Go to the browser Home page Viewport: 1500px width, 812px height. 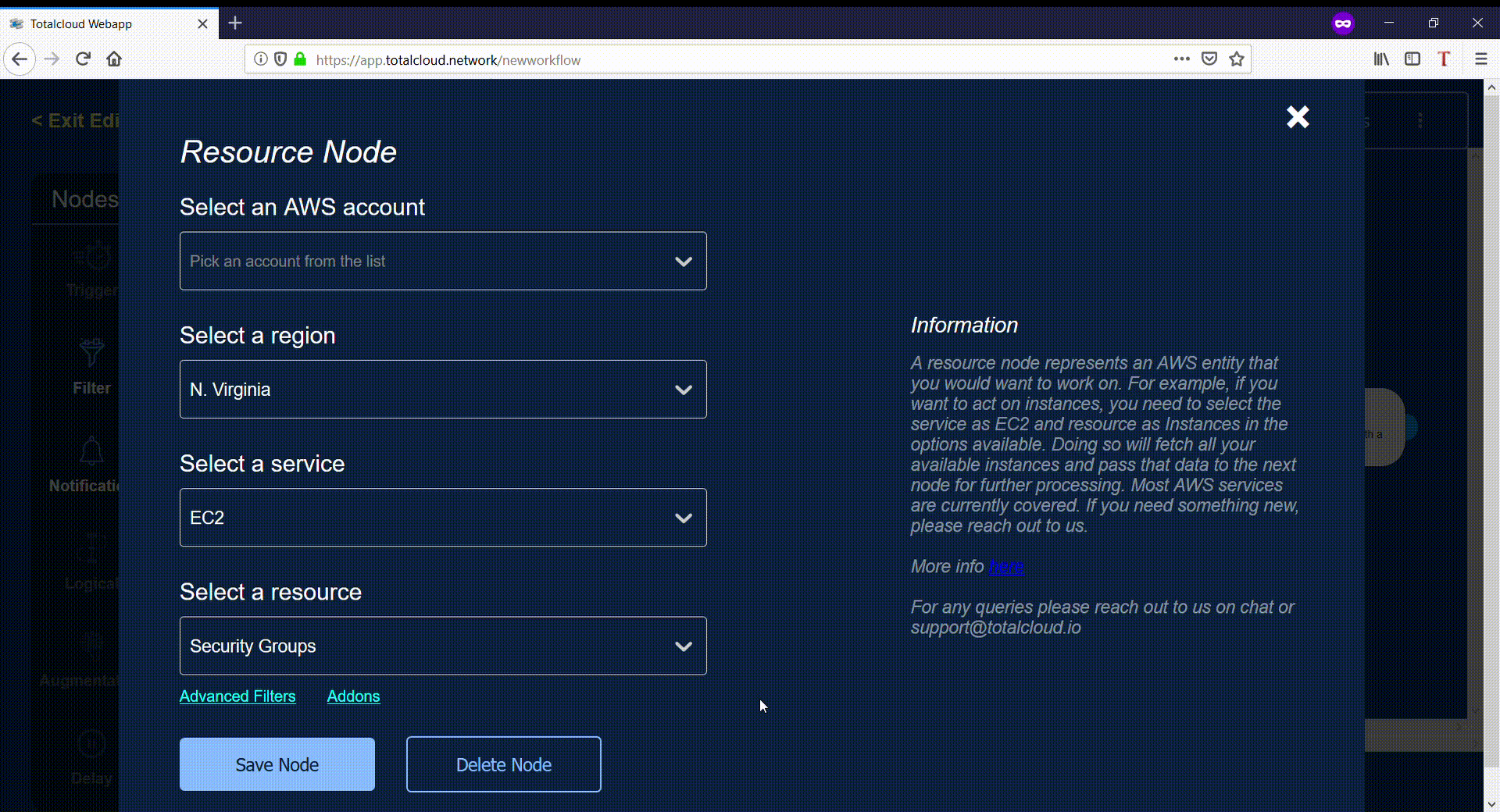click(114, 59)
